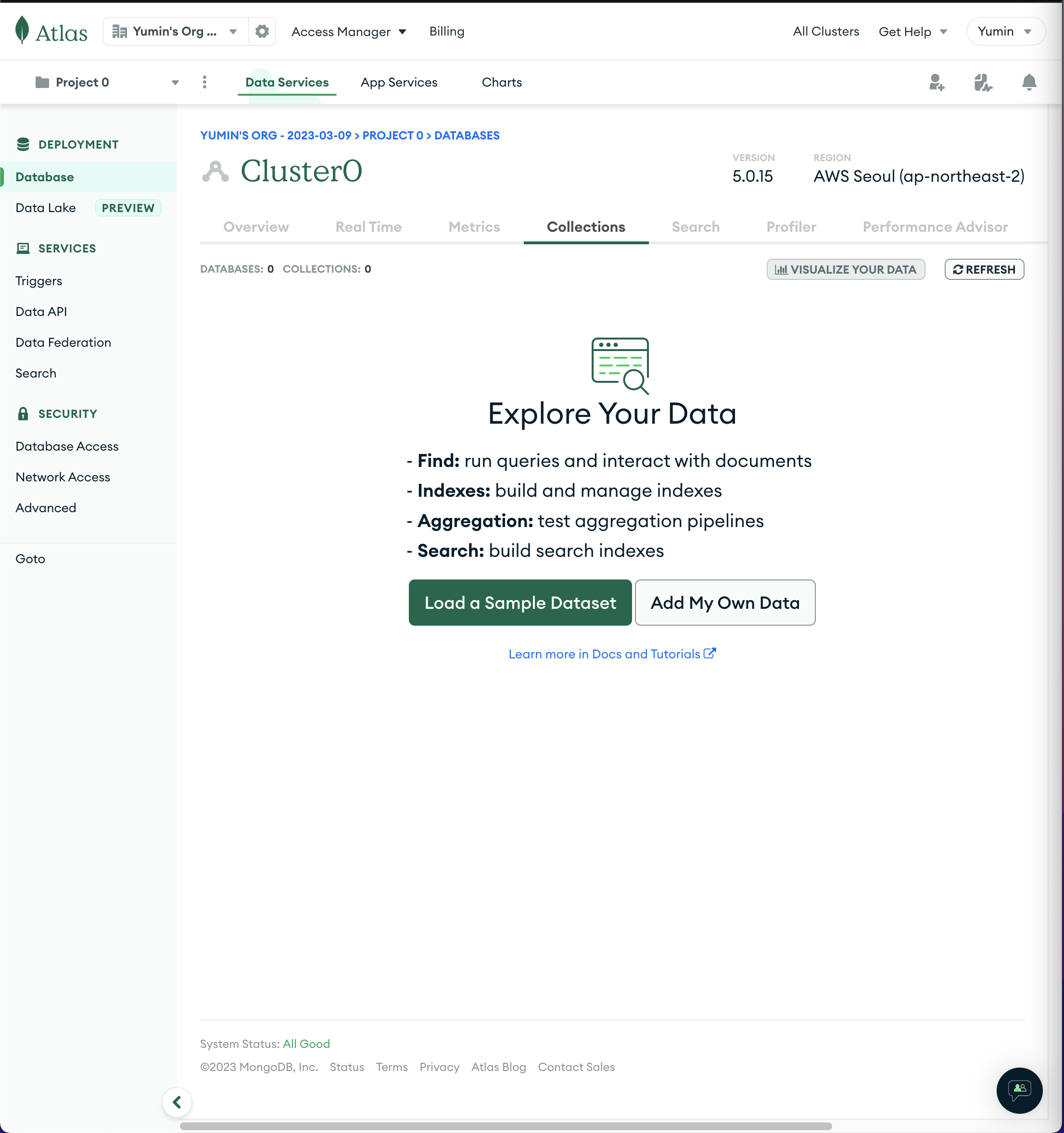Click the Services section icon
Screen dimensions: 1064x1133
click(23, 249)
